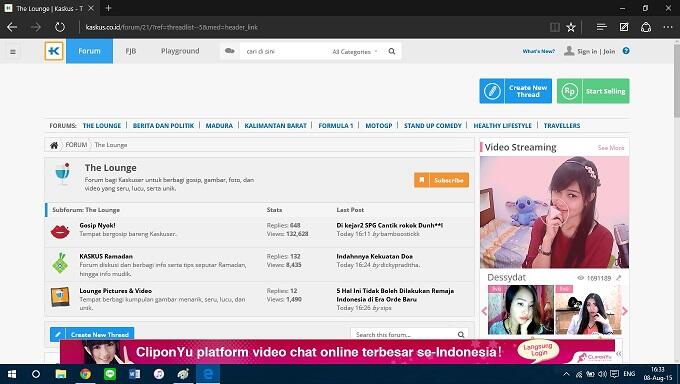Open the All Categories dropdown
680x384 pixels.
pos(354,52)
